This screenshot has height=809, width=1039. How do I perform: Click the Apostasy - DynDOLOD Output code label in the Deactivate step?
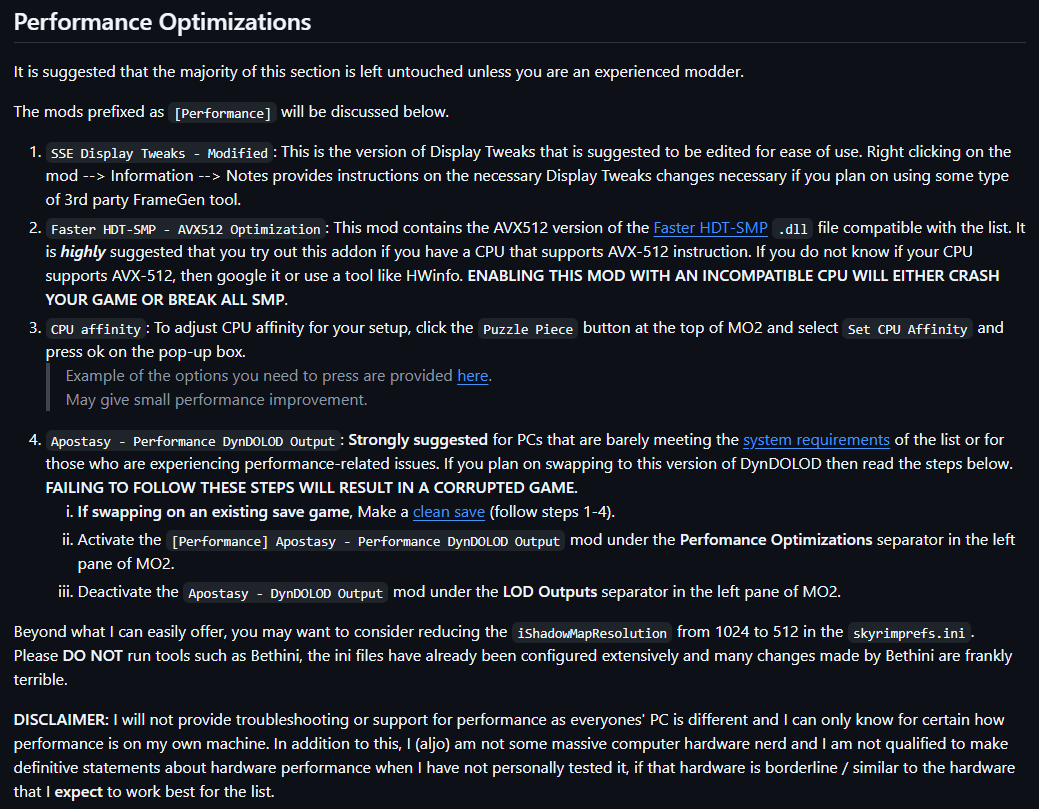click(286, 593)
